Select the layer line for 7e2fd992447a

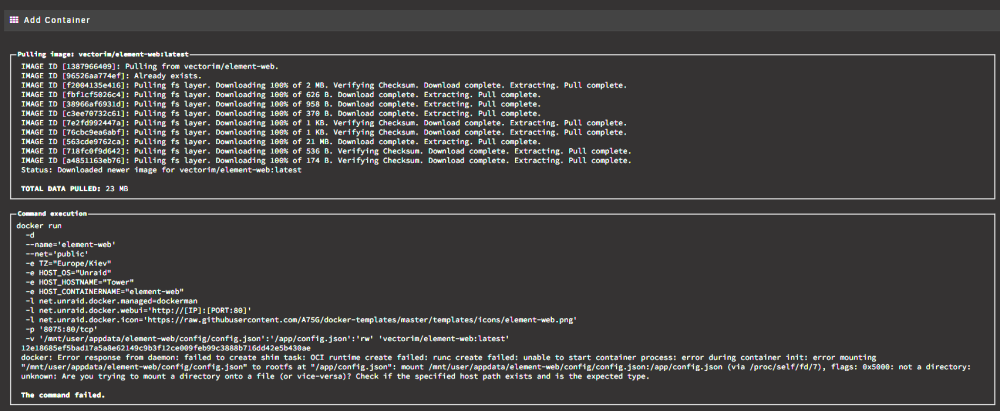324,123
